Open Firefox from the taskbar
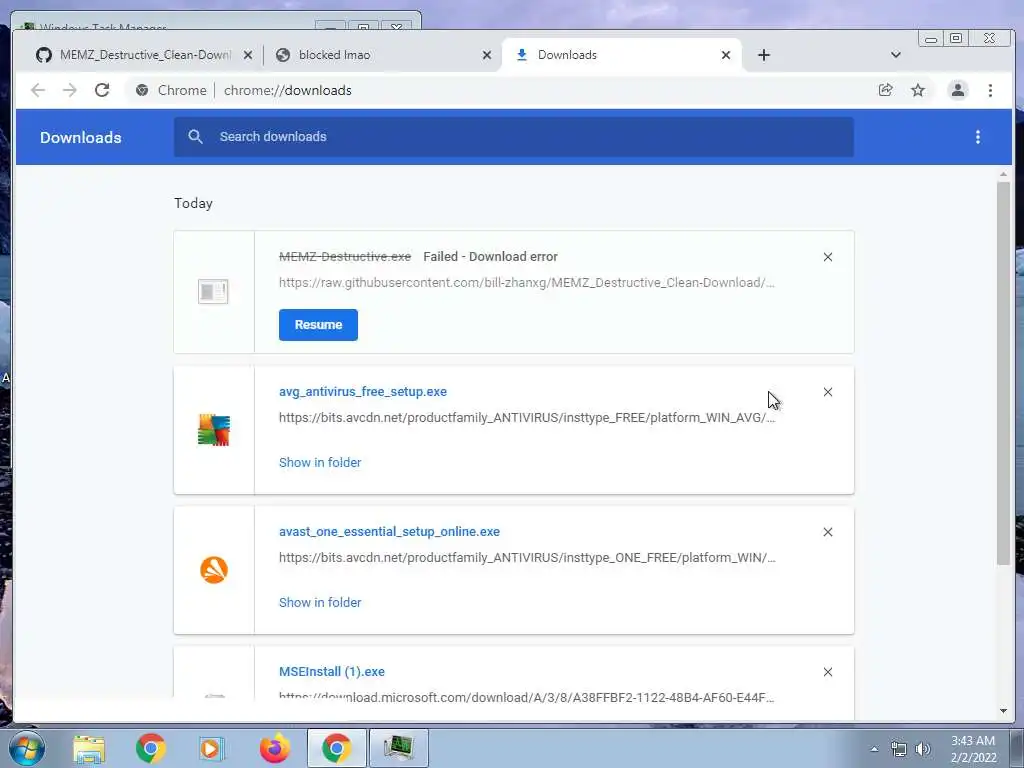1024x768 pixels. tap(274, 748)
